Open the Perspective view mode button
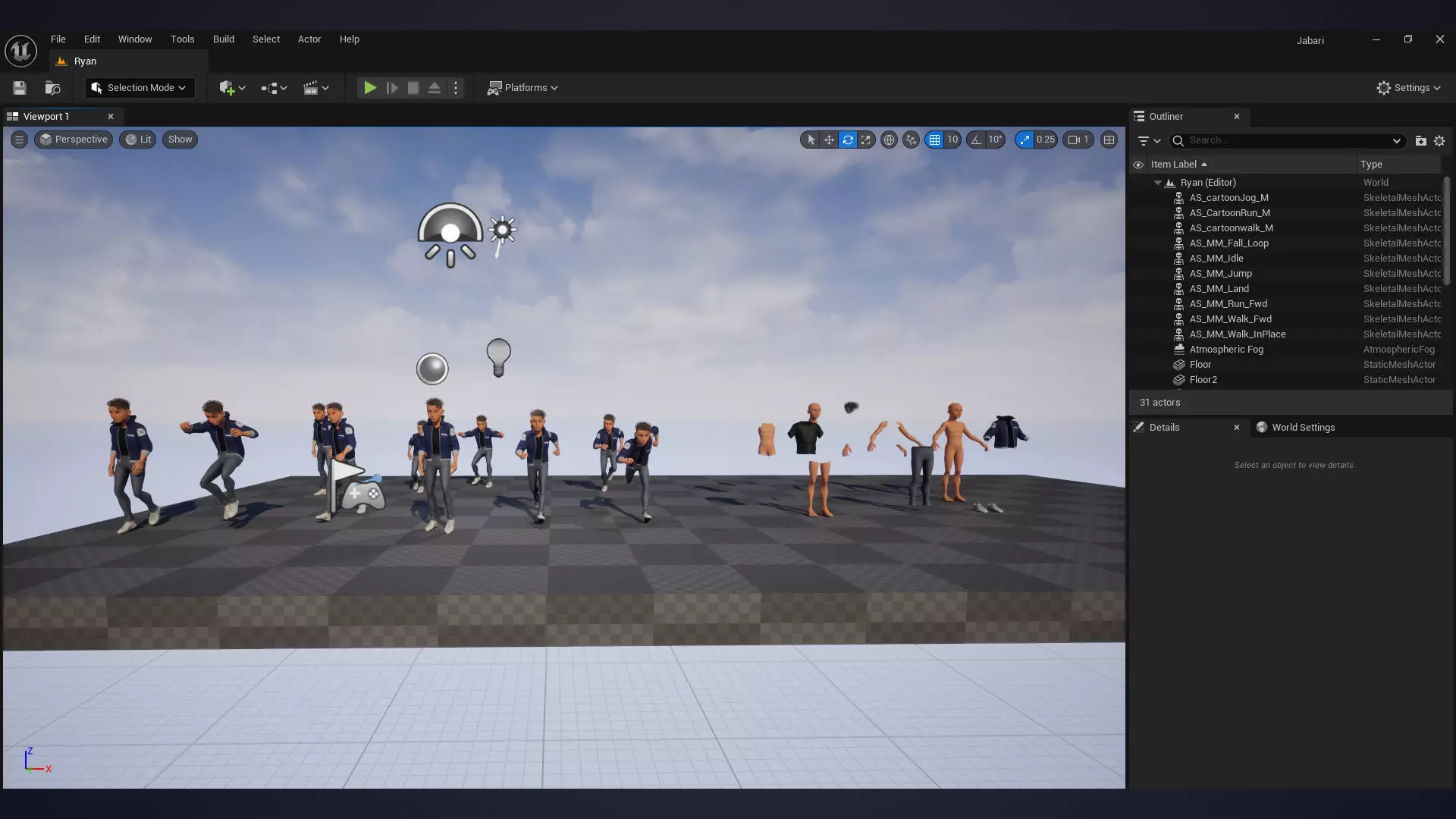Screen dimensions: 1456x819 tap(74, 140)
